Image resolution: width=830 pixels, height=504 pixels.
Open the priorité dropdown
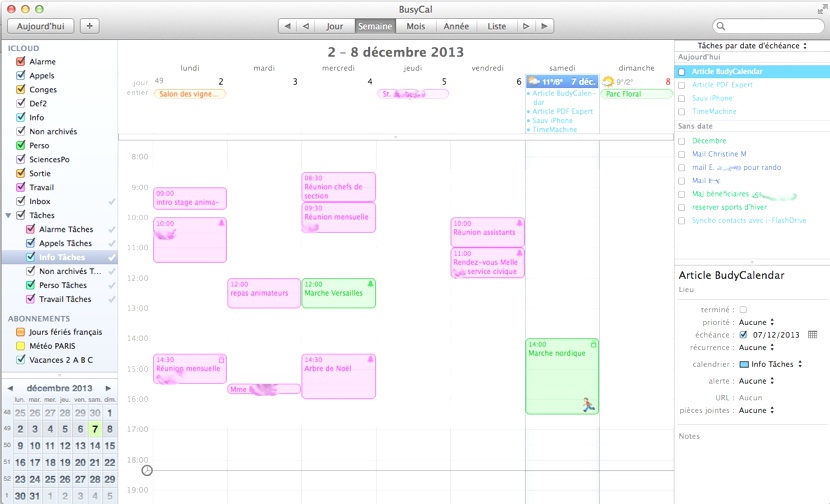(760, 322)
